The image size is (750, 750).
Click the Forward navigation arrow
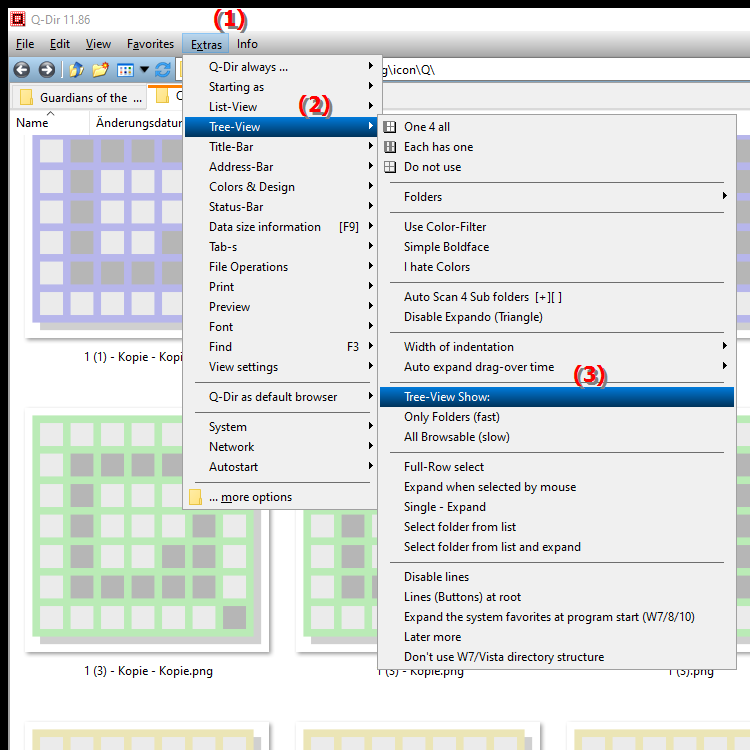[x=46, y=70]
